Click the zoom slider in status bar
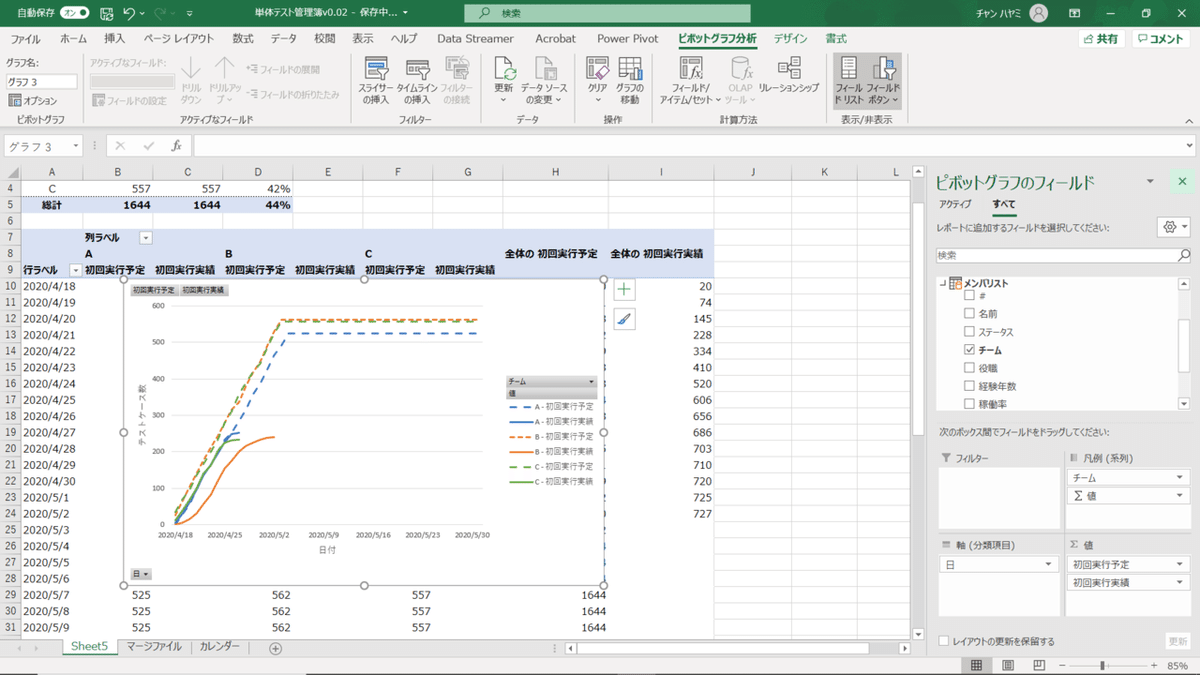 [1104, 665]
